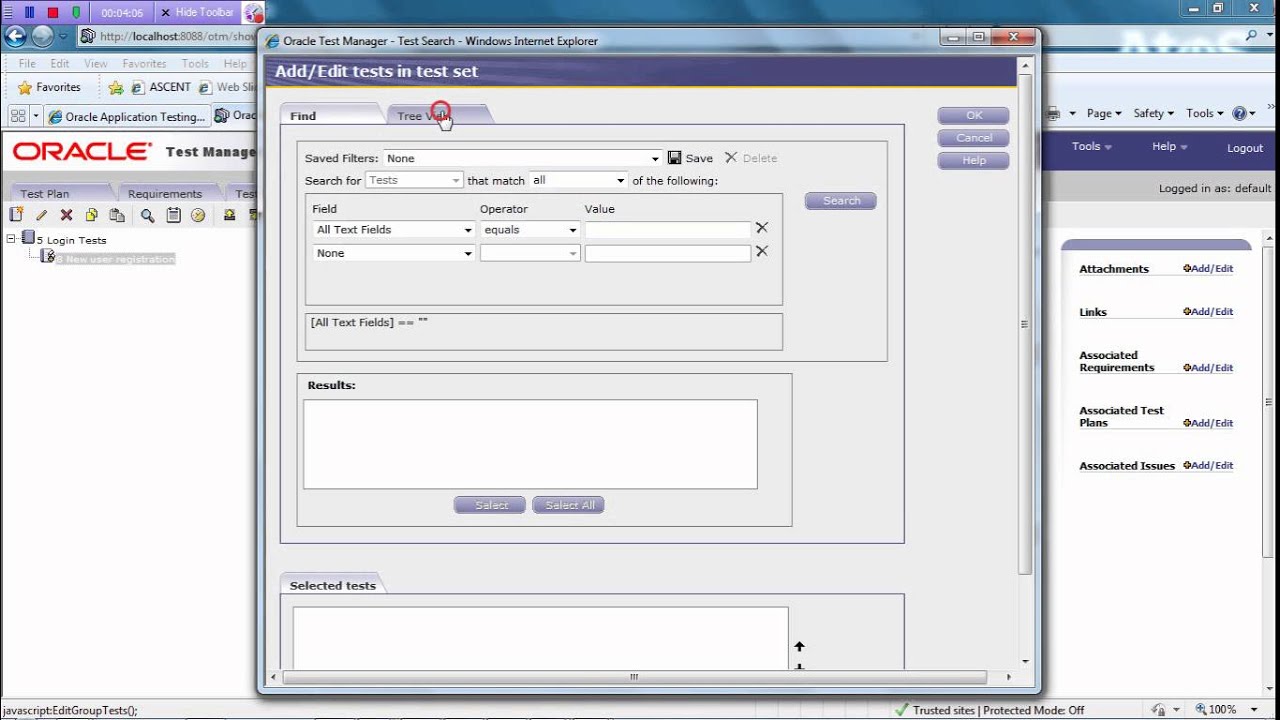Image resolution: width=1280 pixels, height=720 pixels.
Task: Open View menu in main browser
Action: pyautogui.click(x=96, y=63)
